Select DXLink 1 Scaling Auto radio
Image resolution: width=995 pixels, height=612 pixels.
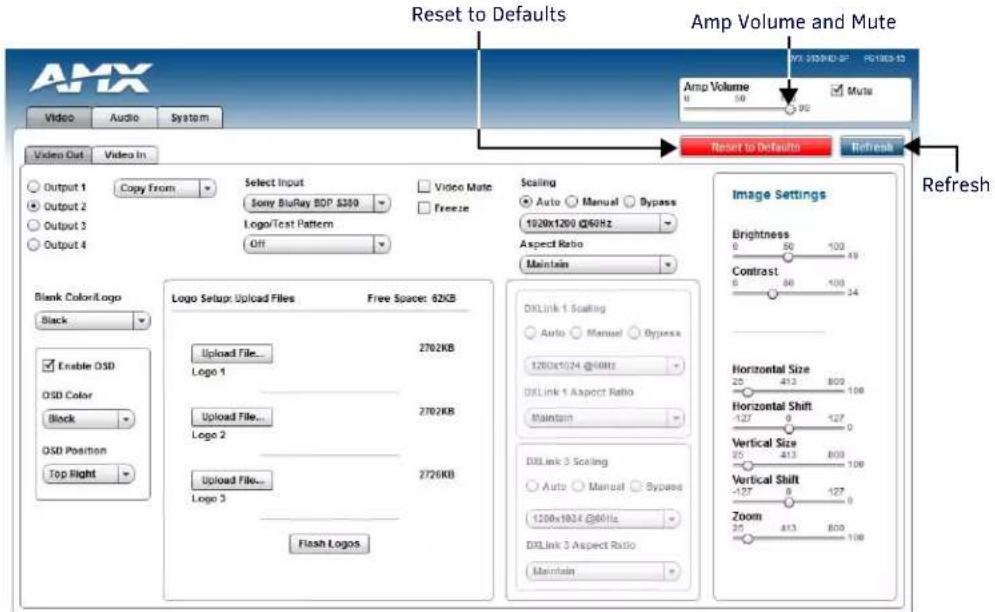pos(530,333)
